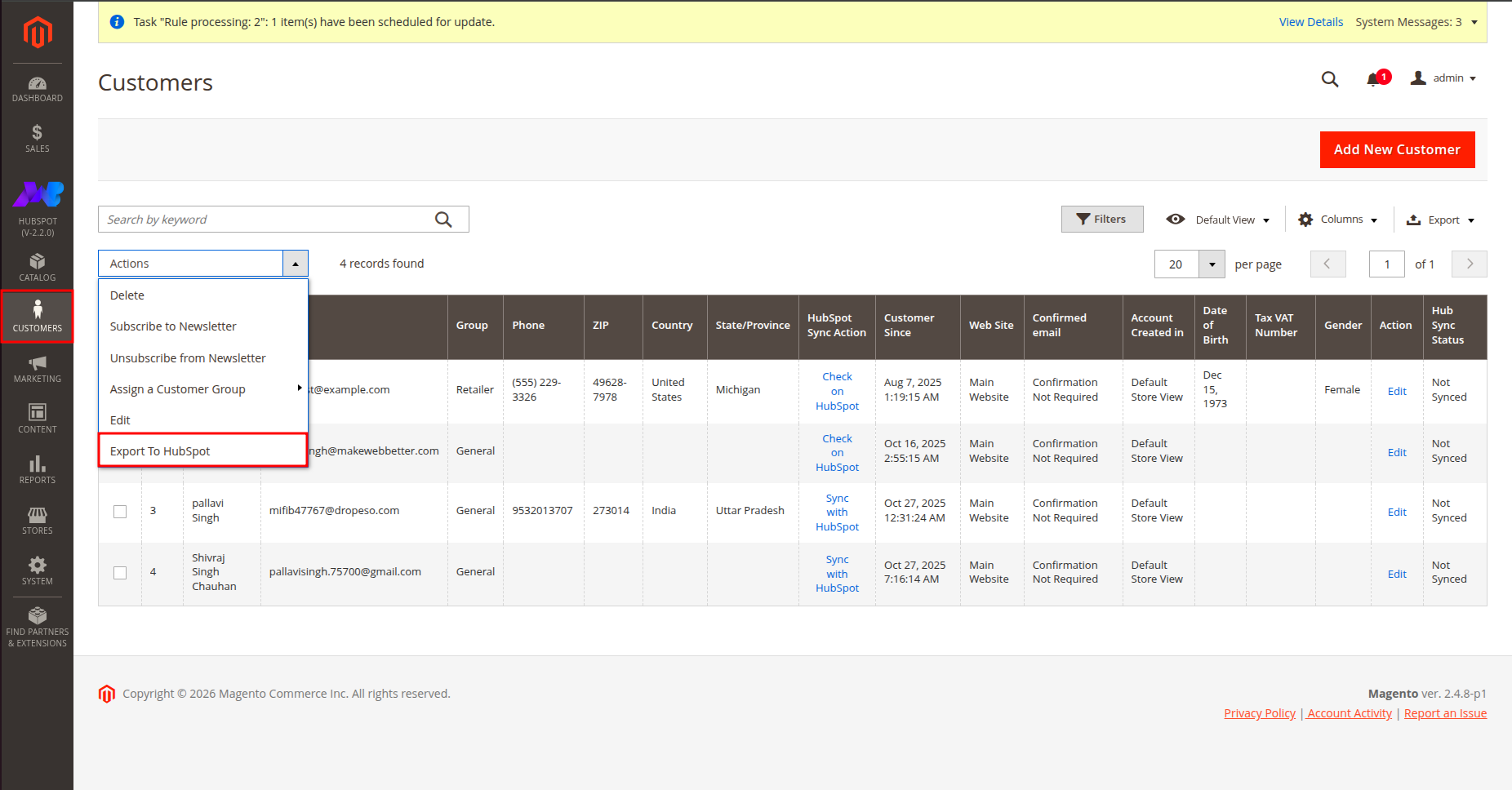Click the notifications bell icon

[1374, 79]
